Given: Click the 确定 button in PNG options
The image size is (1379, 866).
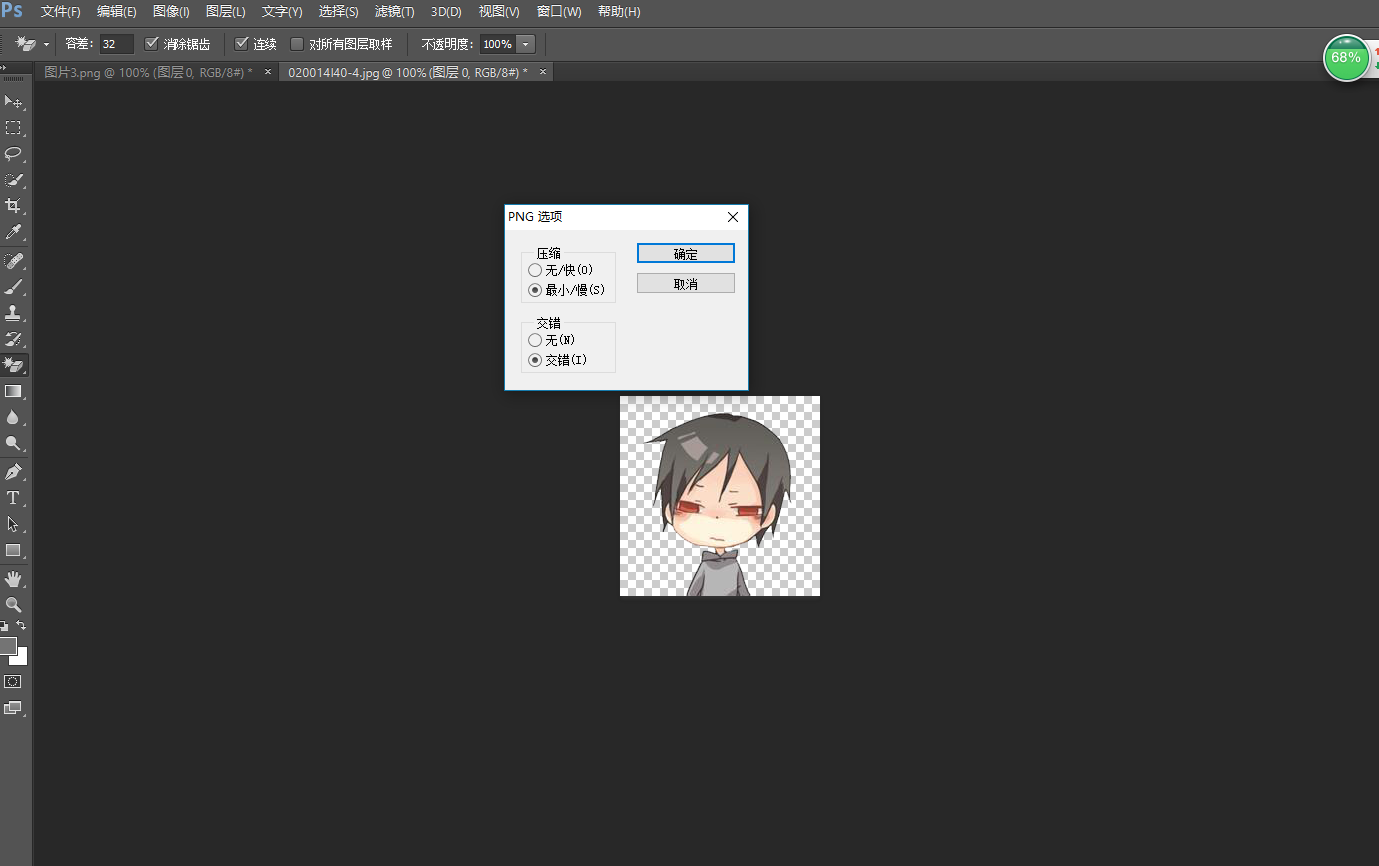Looking at the screenshot, I should pos(685,253).
